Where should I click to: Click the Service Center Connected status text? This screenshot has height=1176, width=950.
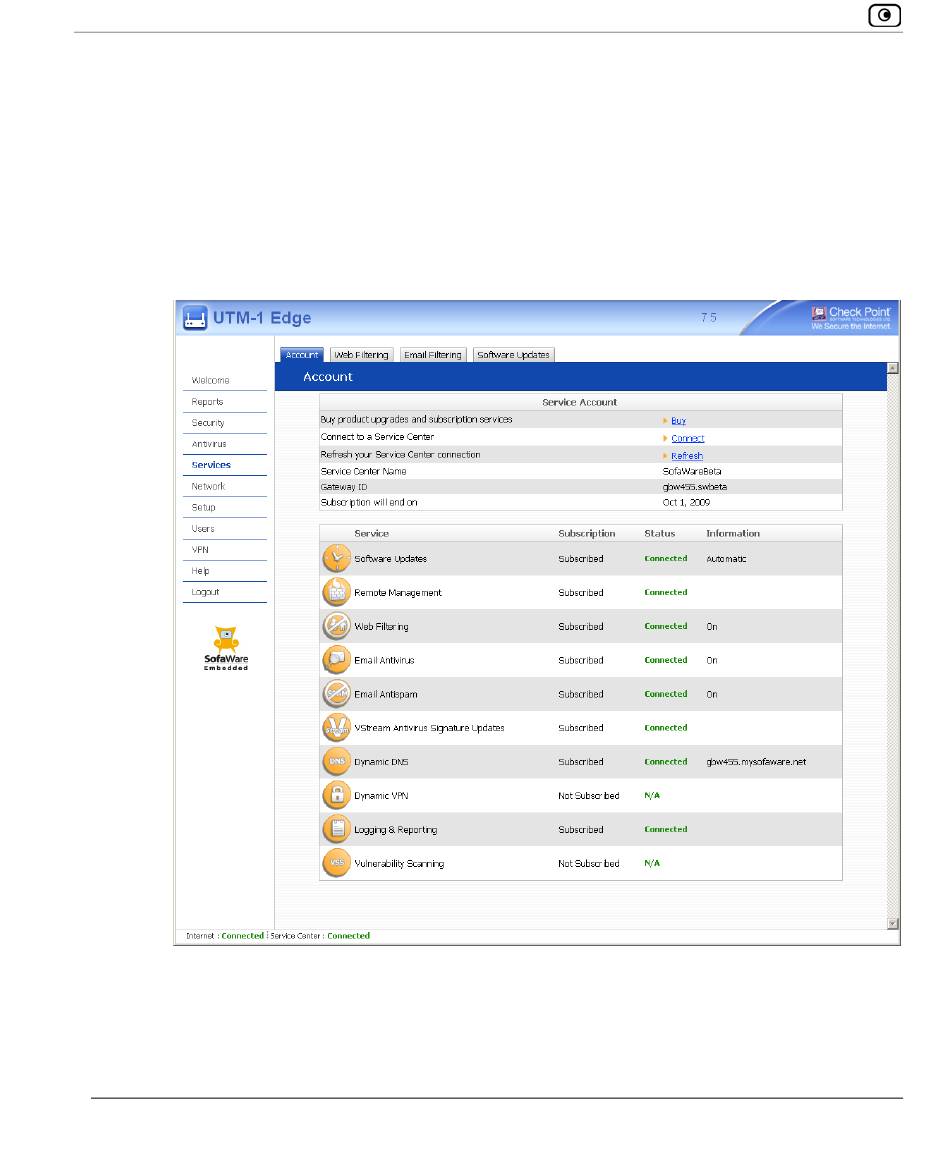point(348,936)
